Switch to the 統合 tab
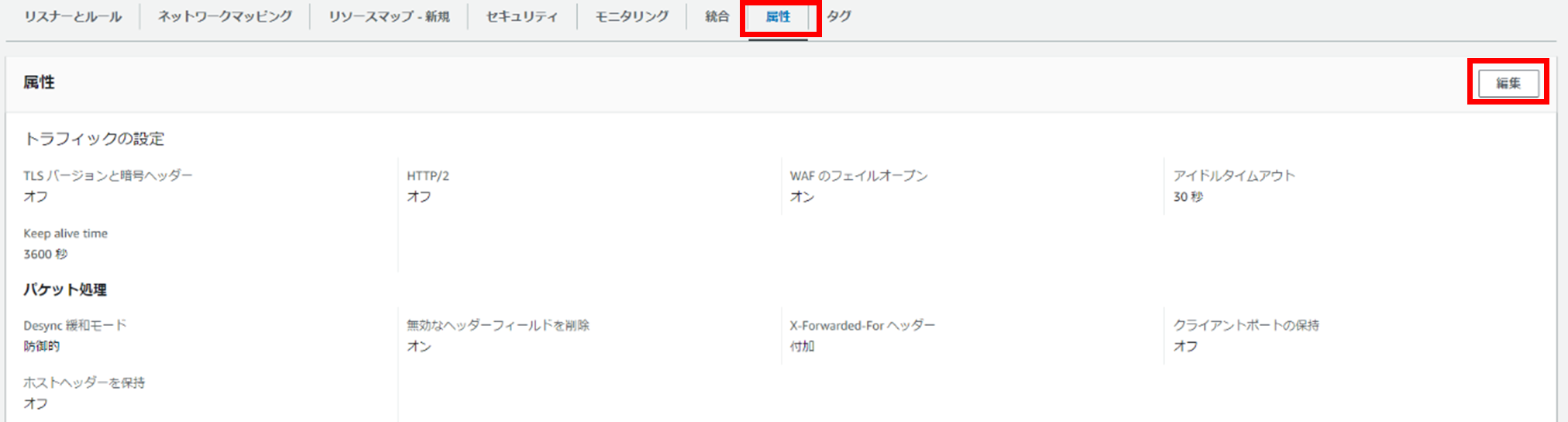This screenshot has height=422, width=1568. pyautogui.click(x=717, y=16)
